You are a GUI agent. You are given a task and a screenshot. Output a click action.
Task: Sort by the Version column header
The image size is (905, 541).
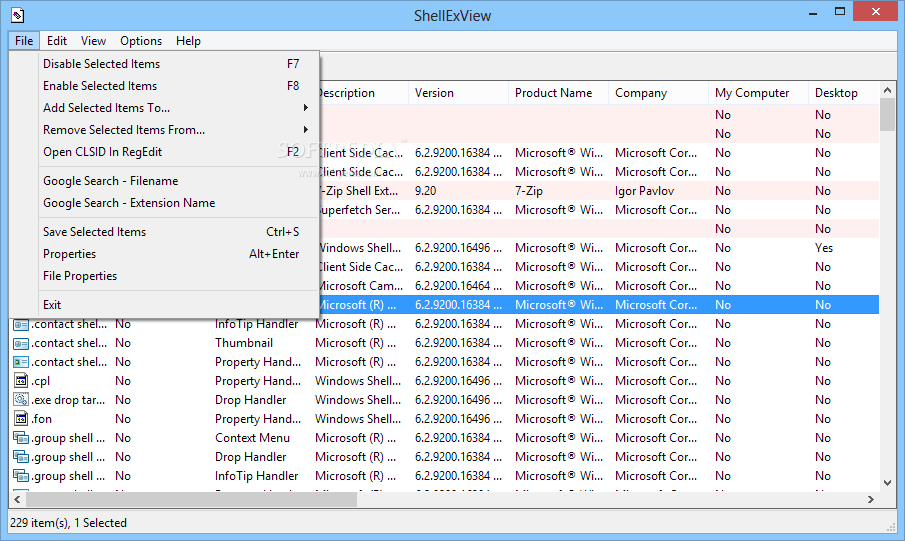point(434,93)
